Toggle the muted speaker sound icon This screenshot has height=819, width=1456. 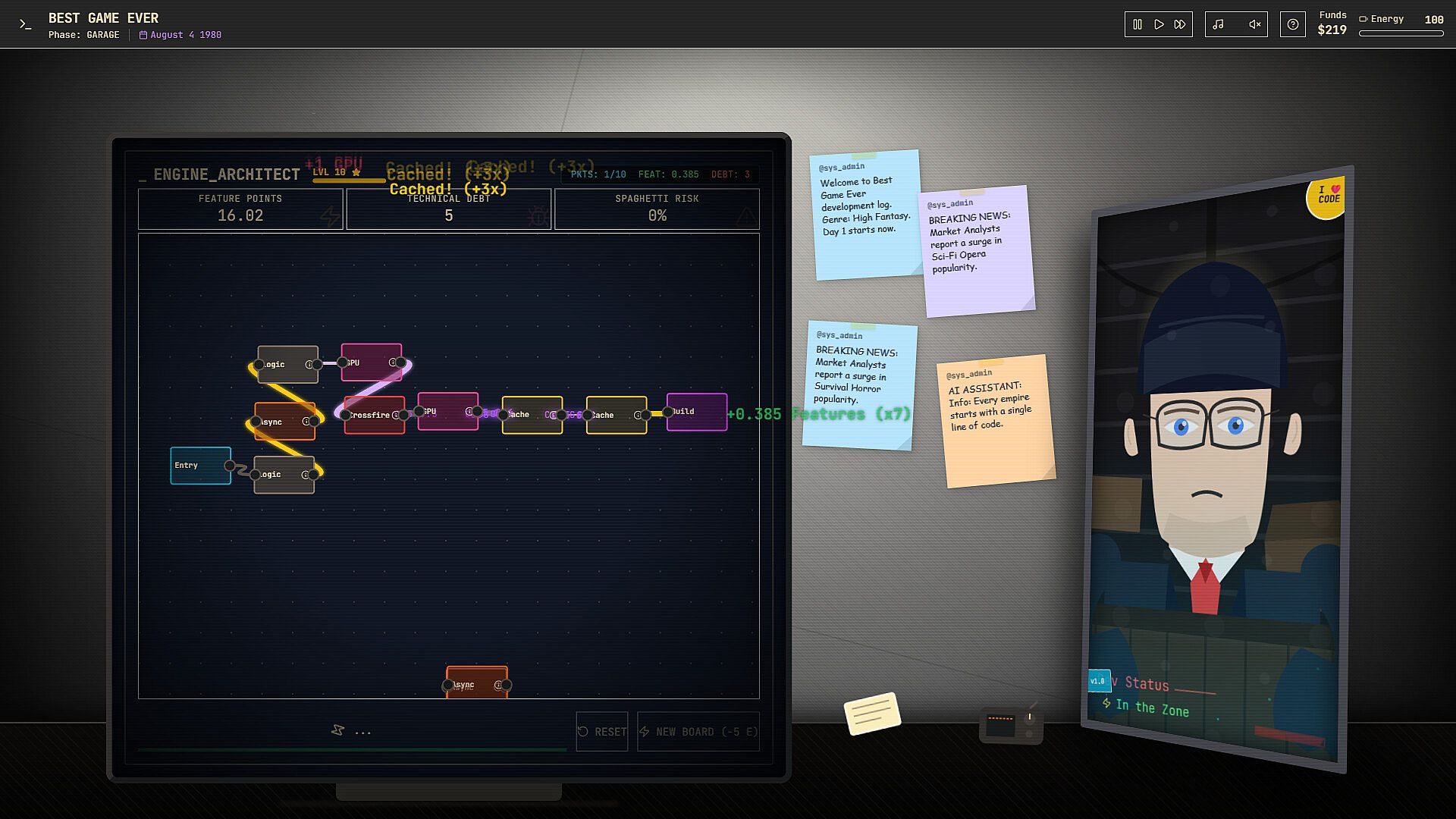[x=1254, y=24]
